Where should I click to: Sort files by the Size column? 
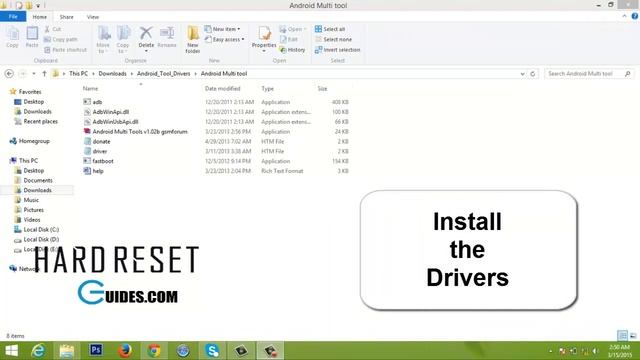(322, 89)
